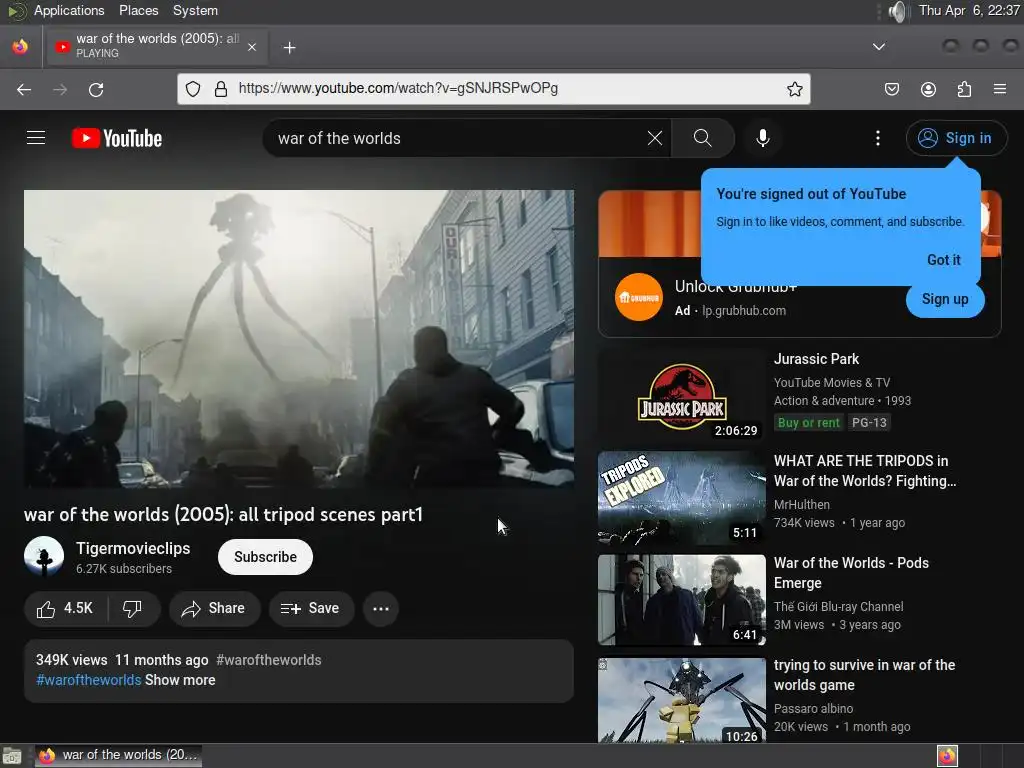Dislike the video with thumbs down
1024x768 pixels.
pos(133,609)
